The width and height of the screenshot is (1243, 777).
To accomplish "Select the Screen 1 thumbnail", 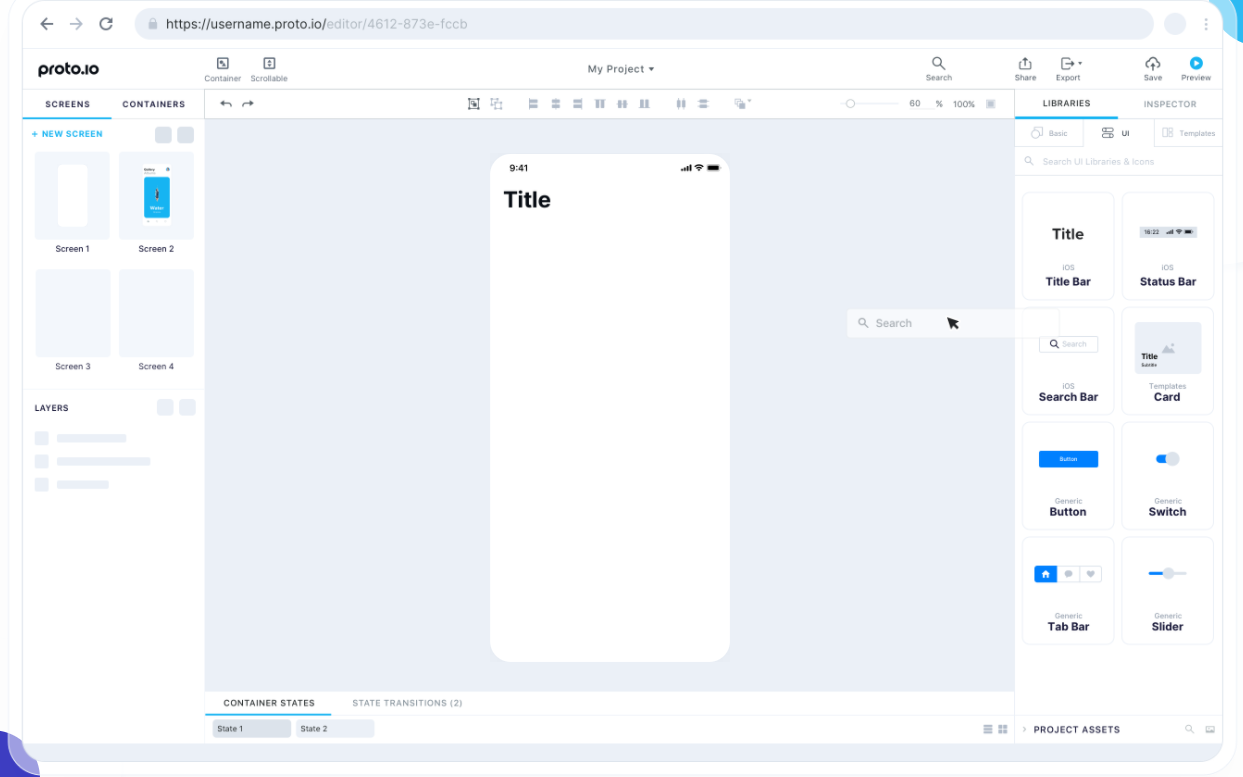I will point(72,196).
